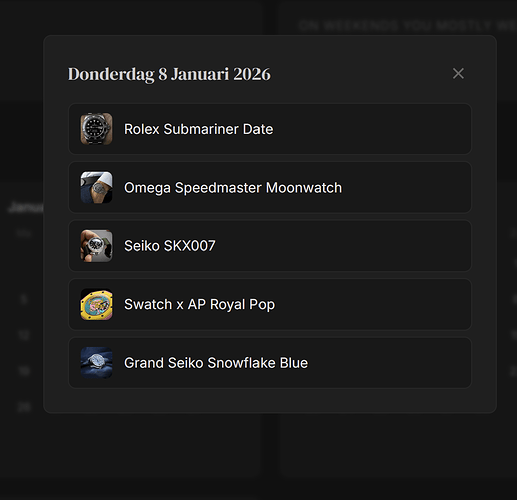The image size is (517, 500).
Task: View the Grand Seiko Snowflake thumbnail
Action: [96, 363]
